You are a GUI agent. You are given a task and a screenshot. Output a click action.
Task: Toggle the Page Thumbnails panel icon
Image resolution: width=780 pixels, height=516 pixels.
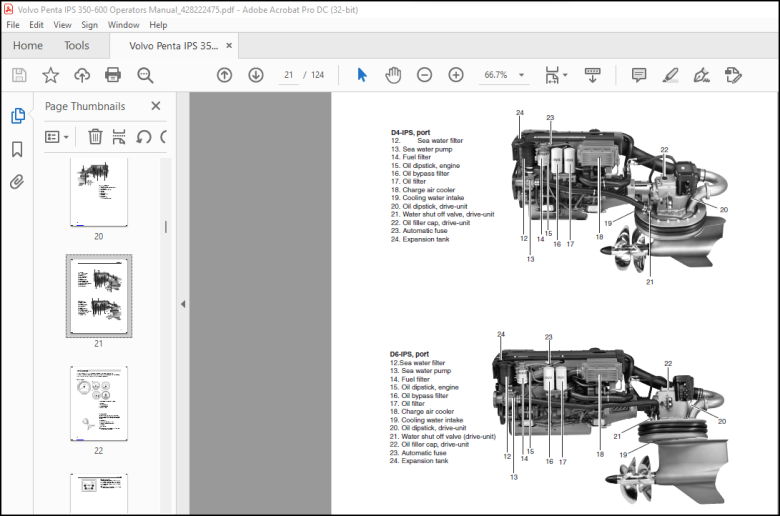point(17,115)
